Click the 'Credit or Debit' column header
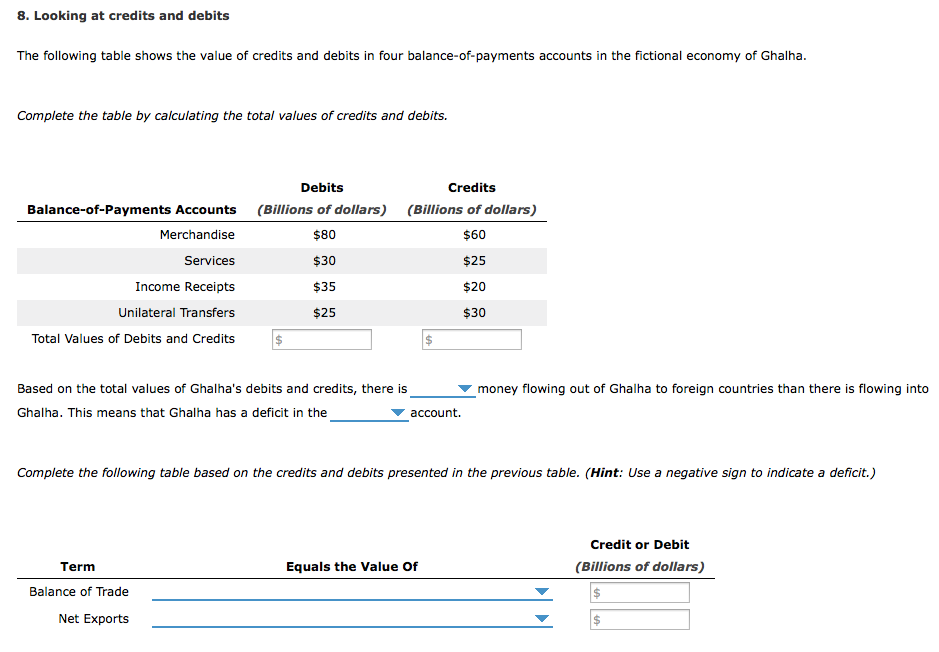 pos(640,545)
